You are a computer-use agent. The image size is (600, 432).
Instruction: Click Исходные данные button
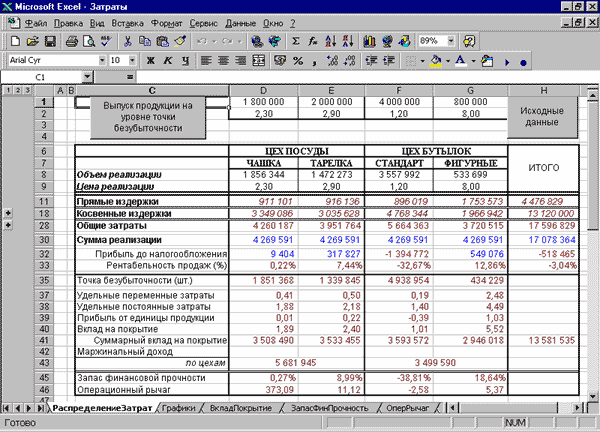point(542,117)
